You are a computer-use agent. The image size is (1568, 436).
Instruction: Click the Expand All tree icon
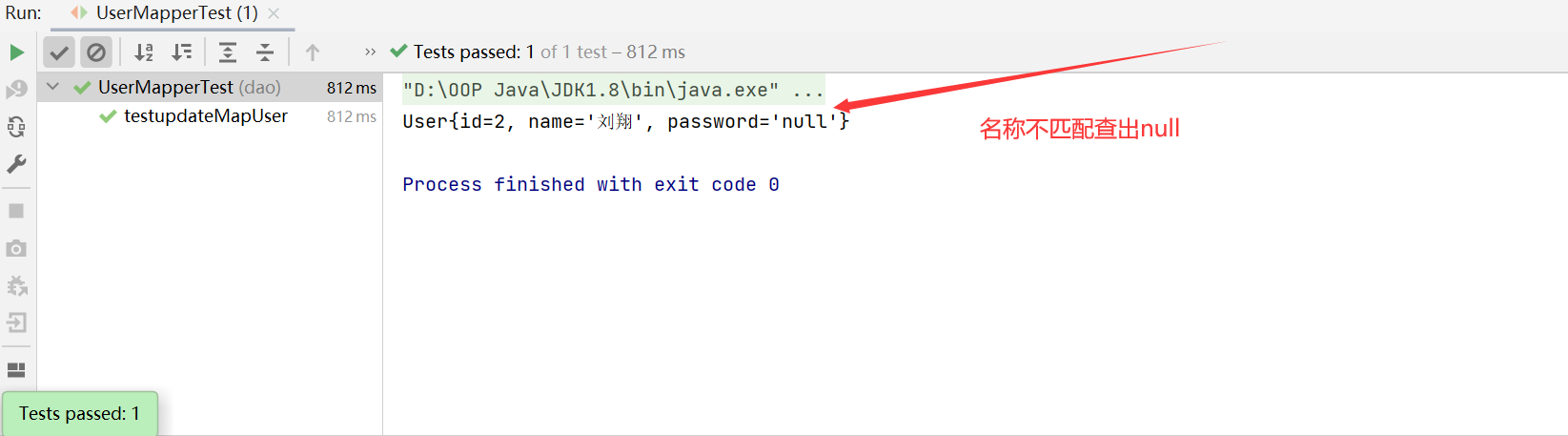[228, 52]
